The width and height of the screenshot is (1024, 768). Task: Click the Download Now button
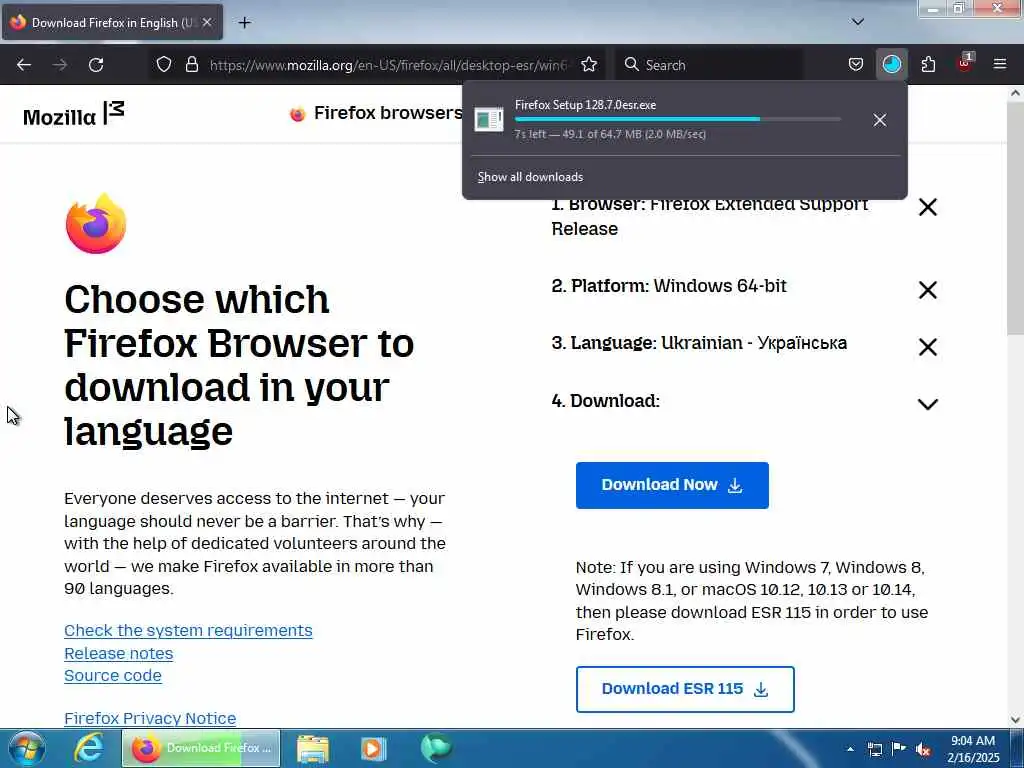click(x=672, y=485)
